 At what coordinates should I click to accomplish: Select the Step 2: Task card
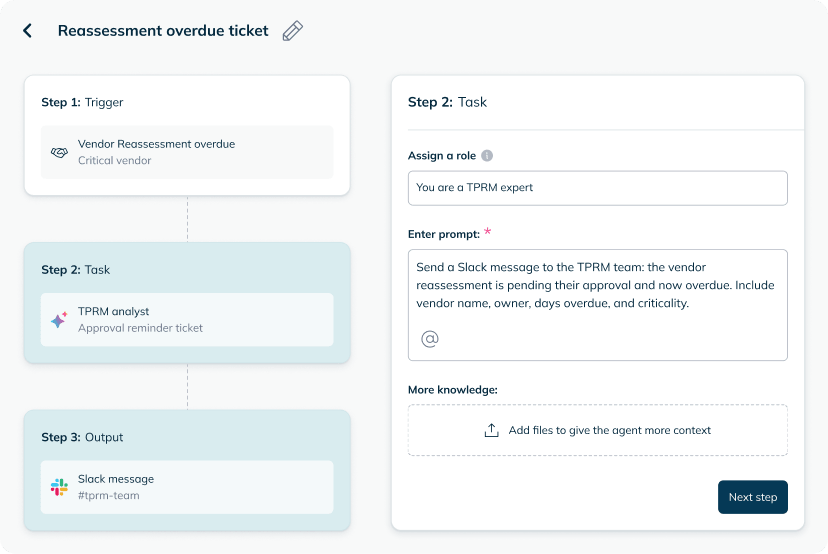click(x=187, y=303)
